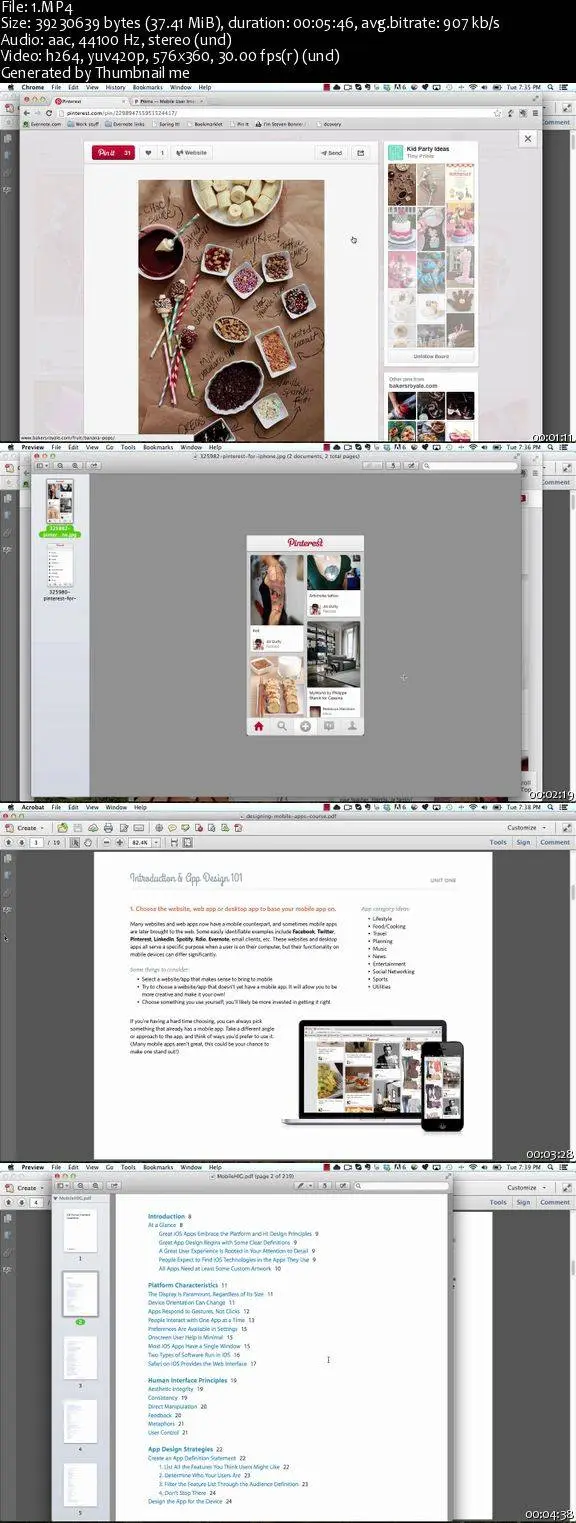576x1523 pixels.
Task: Open the History menu in Chrome
Action: click(115, 87)
